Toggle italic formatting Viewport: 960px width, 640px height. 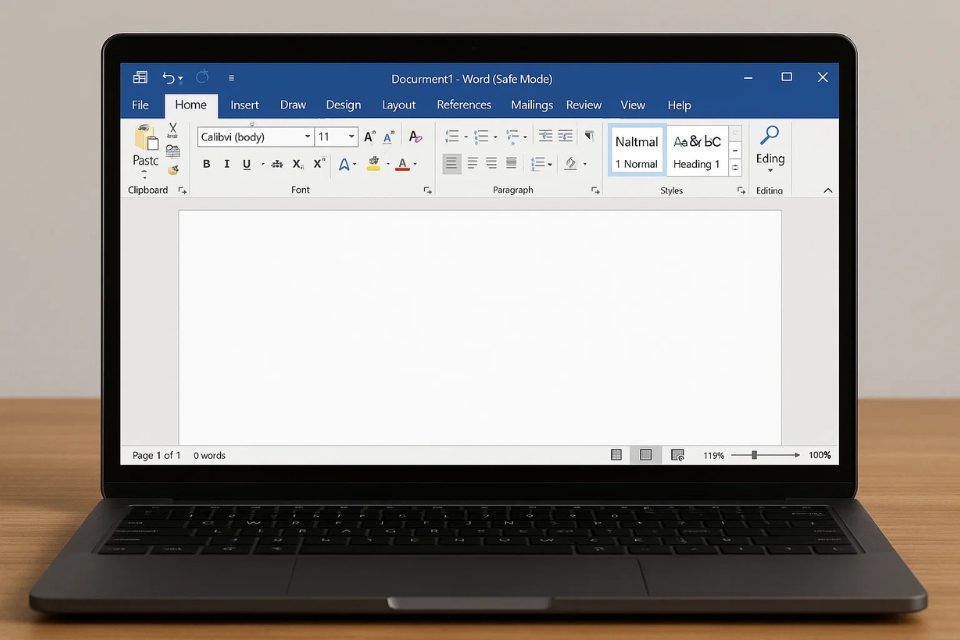pos(228,163)
